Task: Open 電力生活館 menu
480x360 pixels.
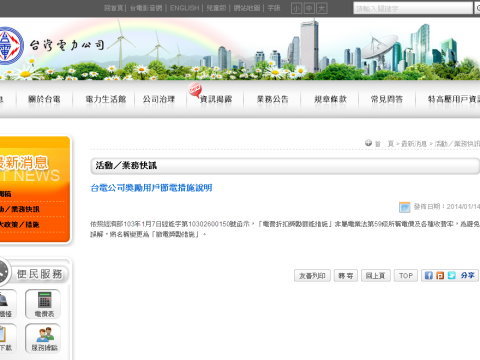Action: pos(106,99)
